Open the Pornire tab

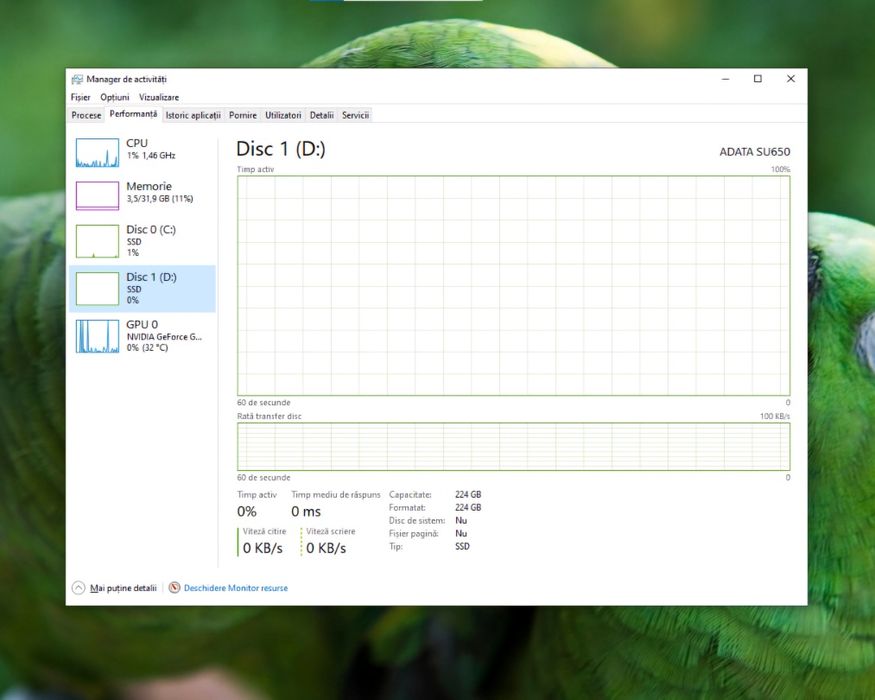pyautogui.click(x=243, y=115)
